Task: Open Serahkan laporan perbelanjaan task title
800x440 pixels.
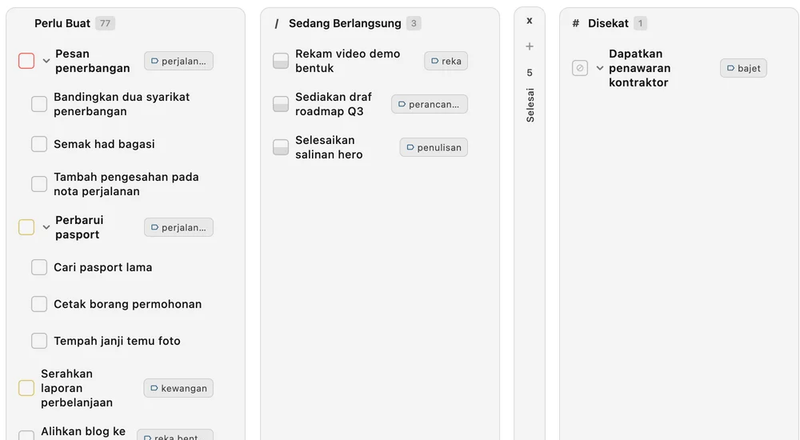Action: (x=77, y=388)
